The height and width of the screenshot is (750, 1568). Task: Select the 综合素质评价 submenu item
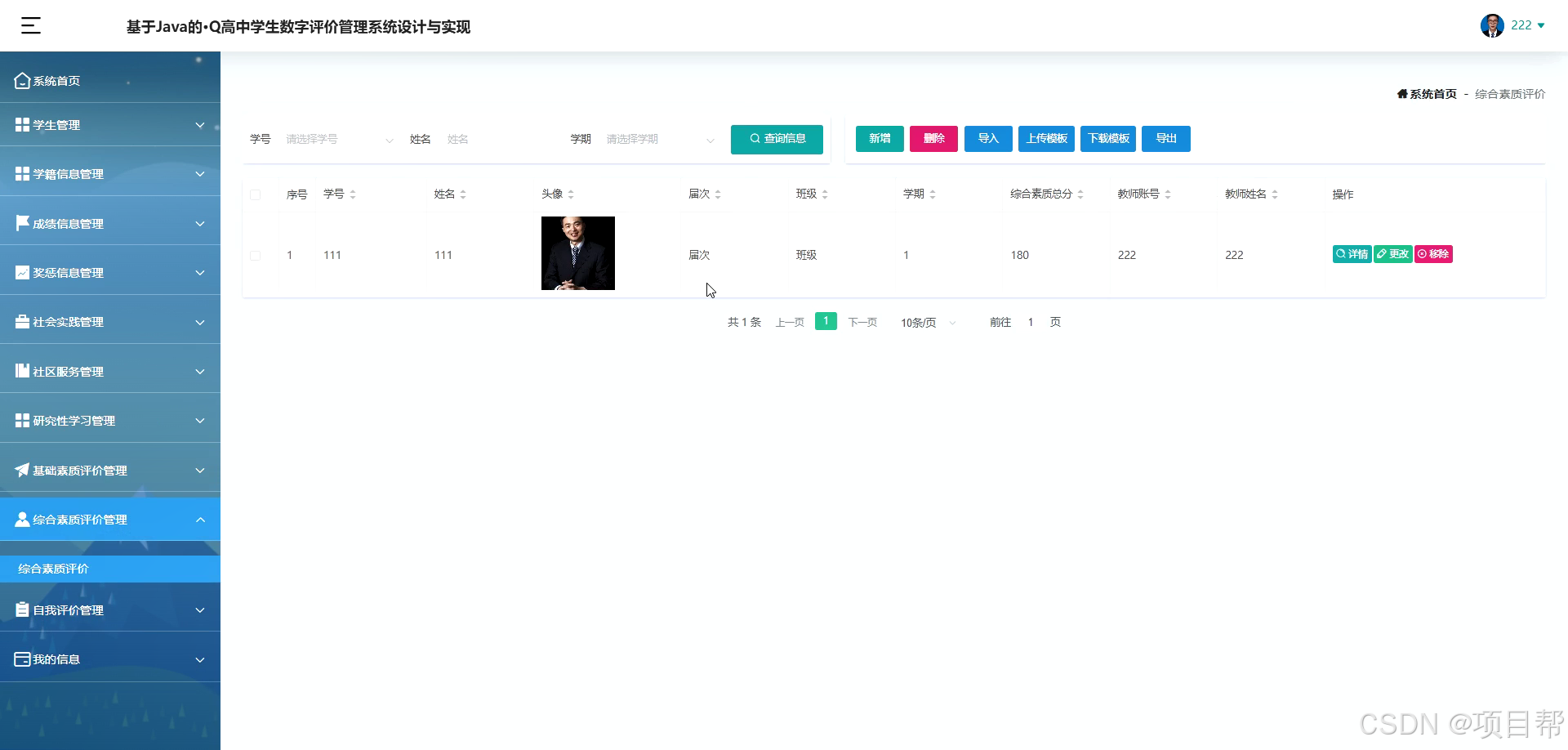pyautogui.click(x=110, y=569)
